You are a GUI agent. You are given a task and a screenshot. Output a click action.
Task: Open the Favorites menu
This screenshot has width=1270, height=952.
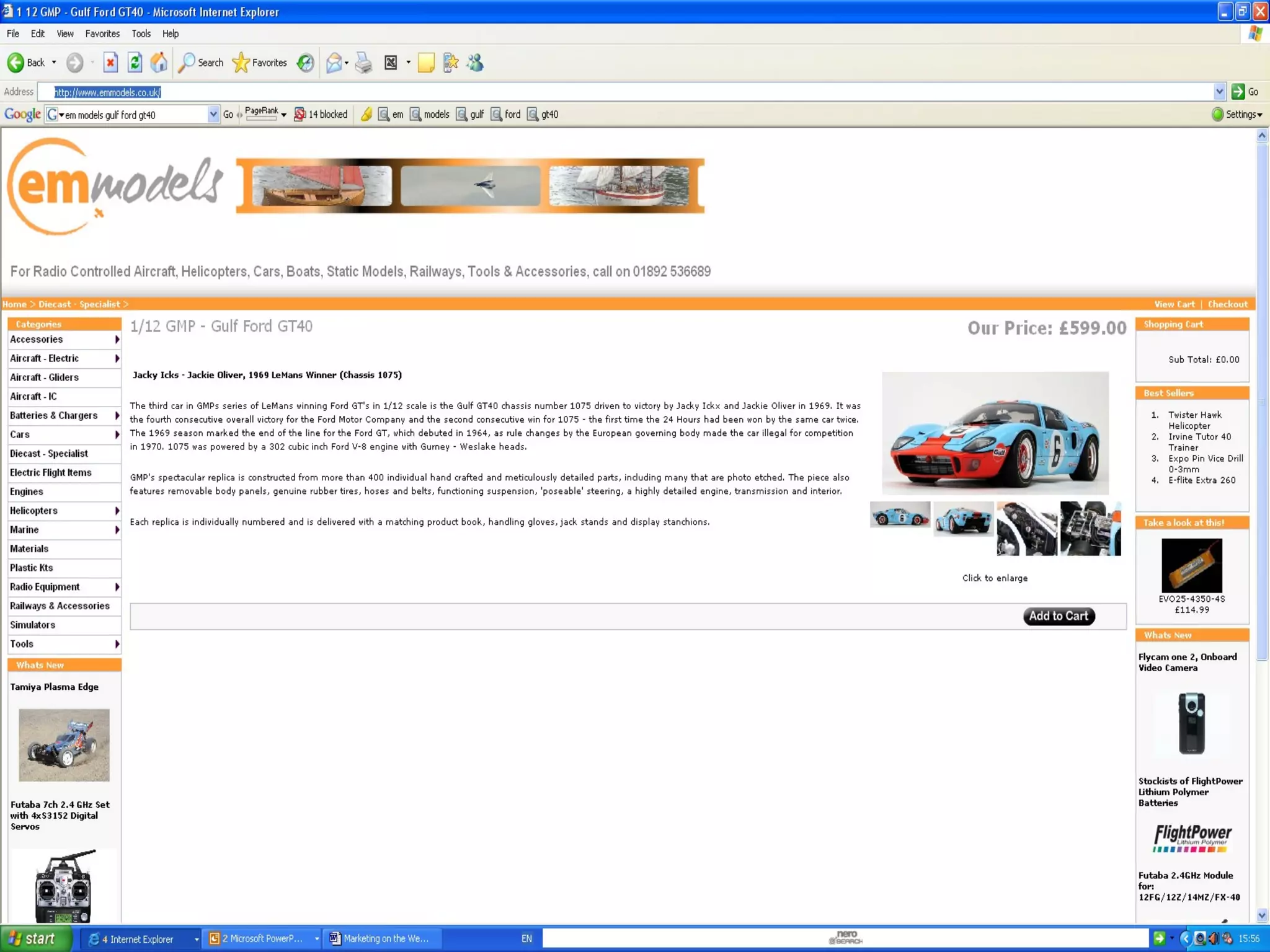(102, 33)
